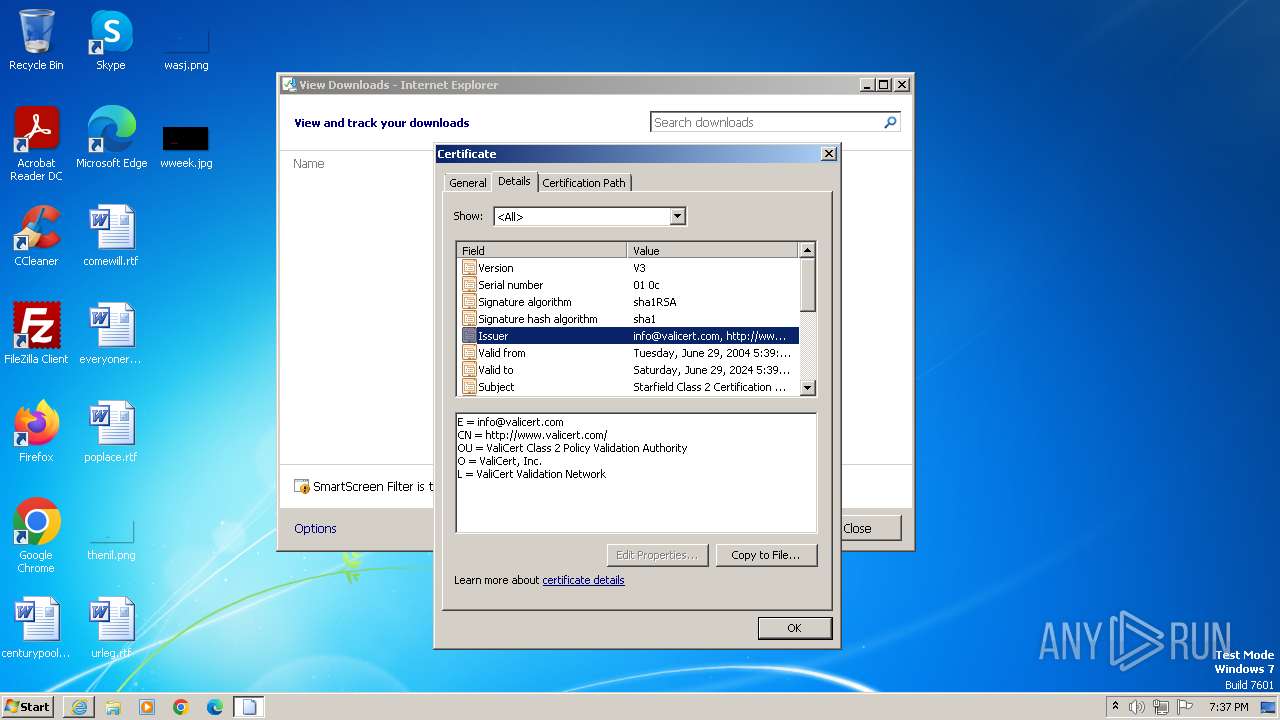Close the Certificate dialog
Viewport: 1280px width, 720px height.
829,154
